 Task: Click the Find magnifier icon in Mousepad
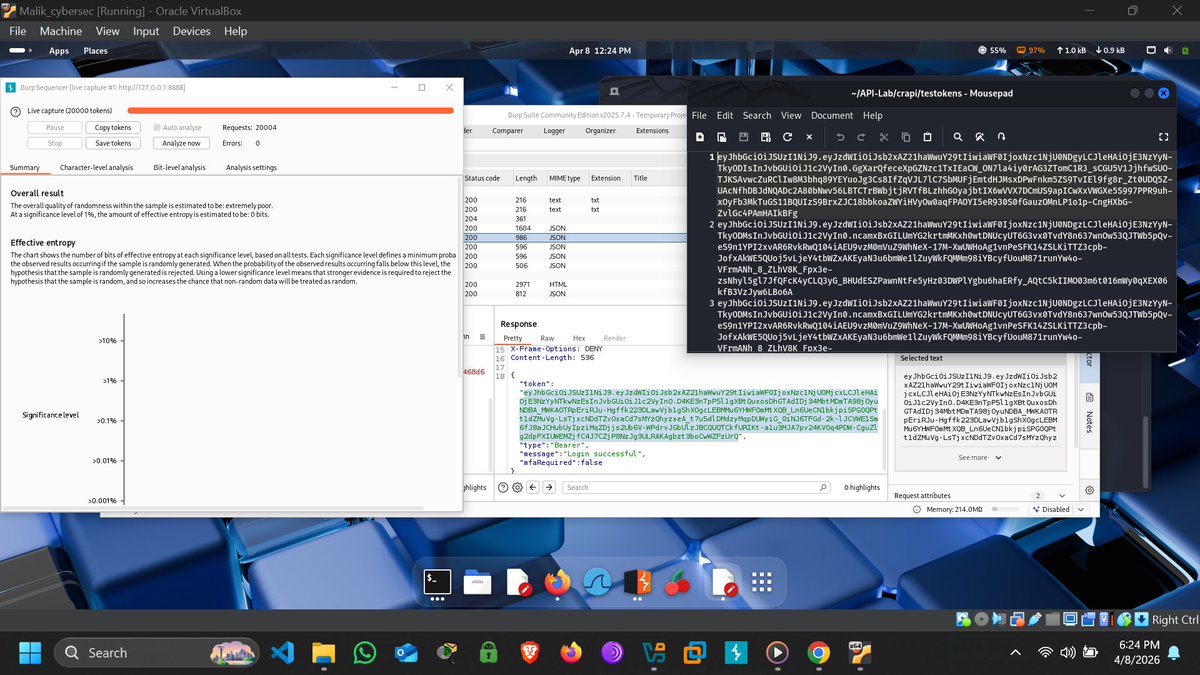[957, 136]
